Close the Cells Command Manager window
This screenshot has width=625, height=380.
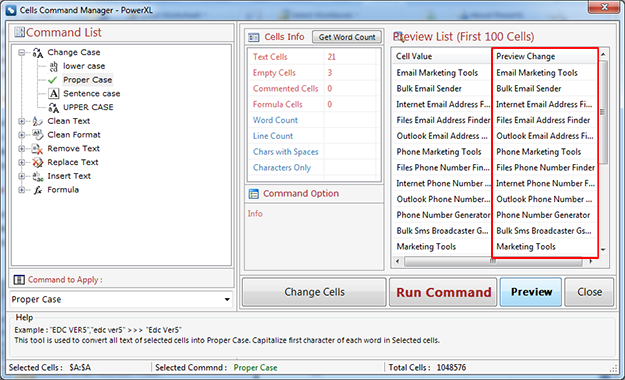click(603, 7)
